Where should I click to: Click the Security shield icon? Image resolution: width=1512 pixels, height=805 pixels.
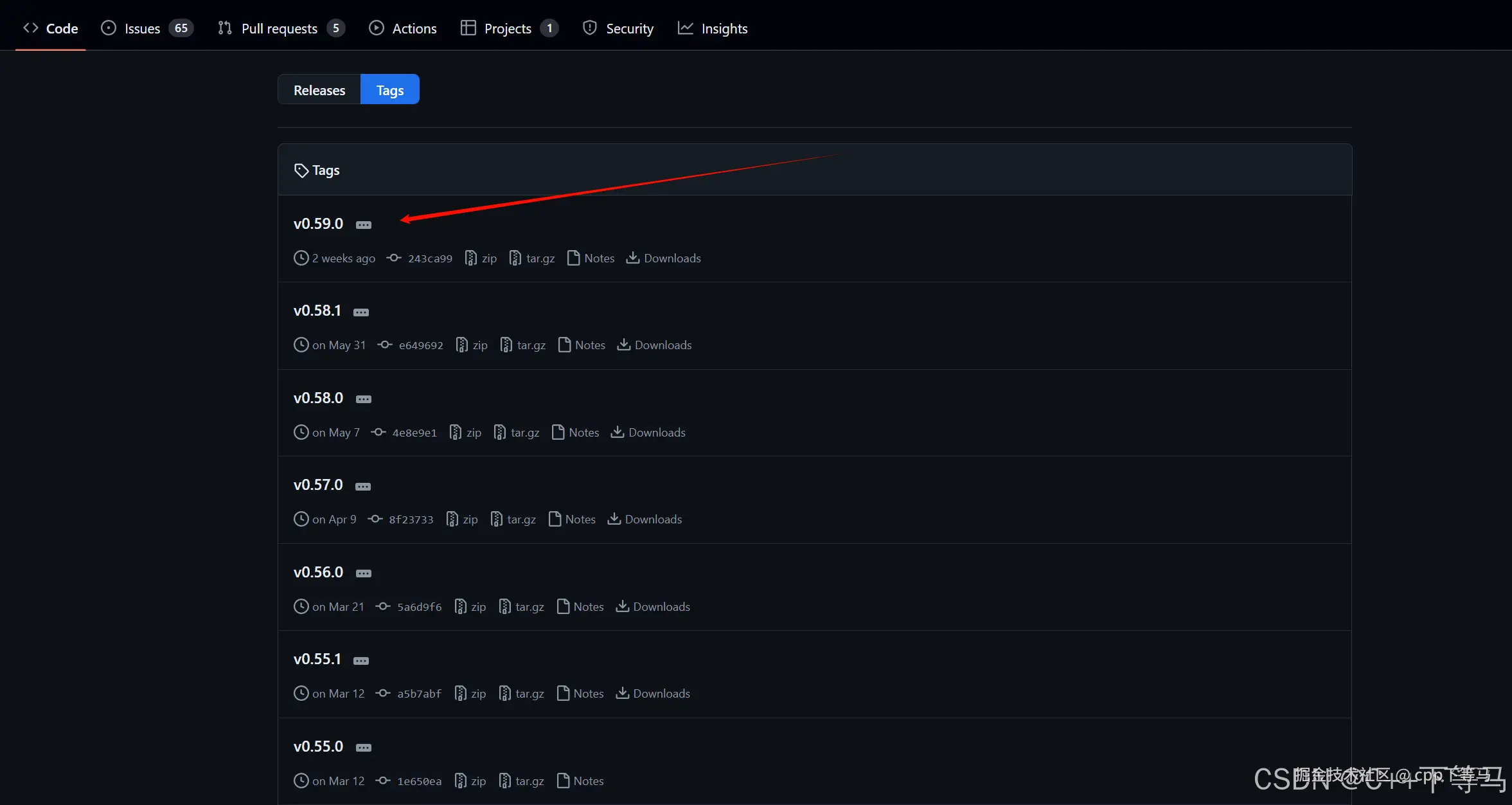point(589,28)
